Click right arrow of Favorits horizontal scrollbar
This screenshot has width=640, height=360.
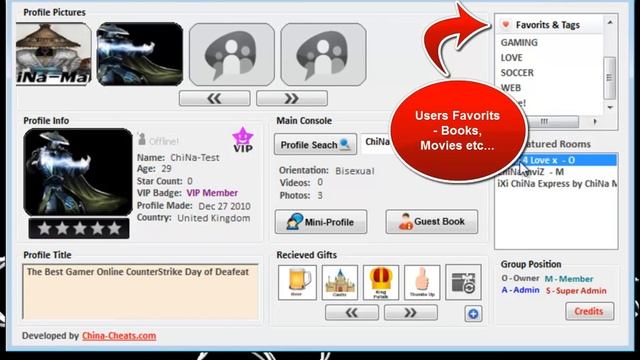click(x=595, y=122)
